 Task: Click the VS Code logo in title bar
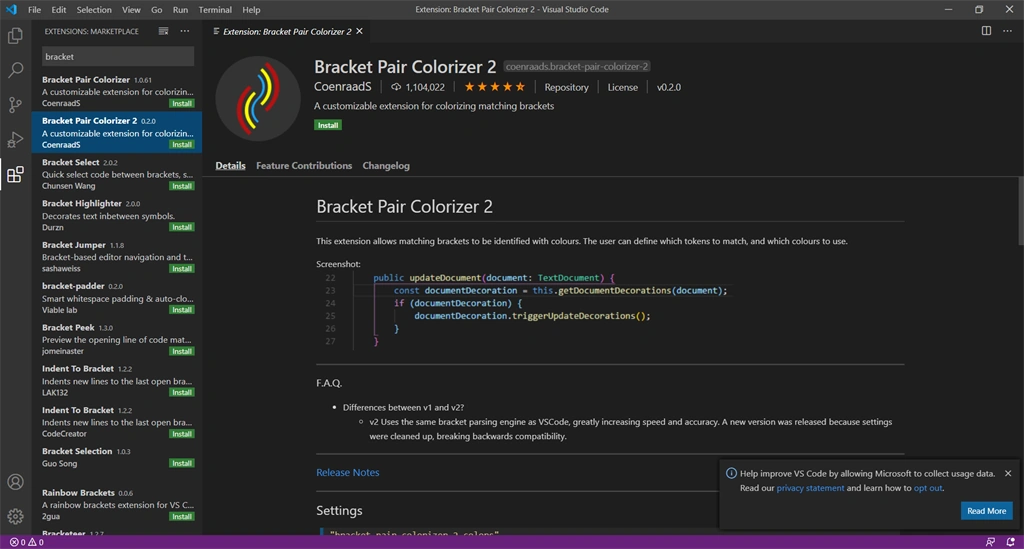click(x=11, y=10)
